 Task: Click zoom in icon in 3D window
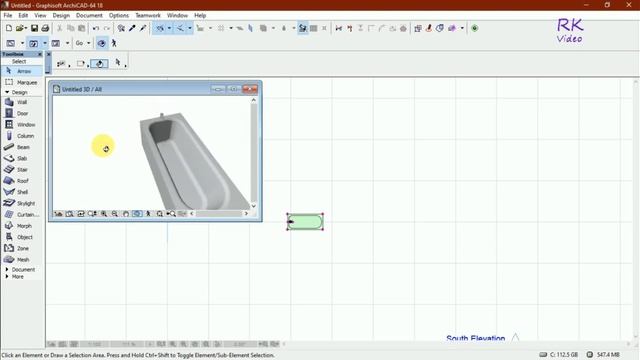click(x=104, y=214)
